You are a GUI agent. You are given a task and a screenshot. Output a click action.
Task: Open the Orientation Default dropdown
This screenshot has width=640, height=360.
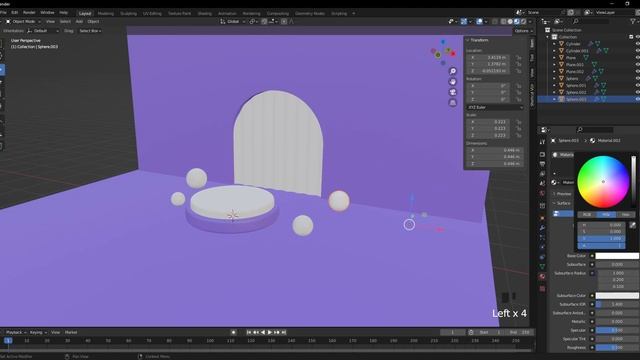(x=43, y=31)
